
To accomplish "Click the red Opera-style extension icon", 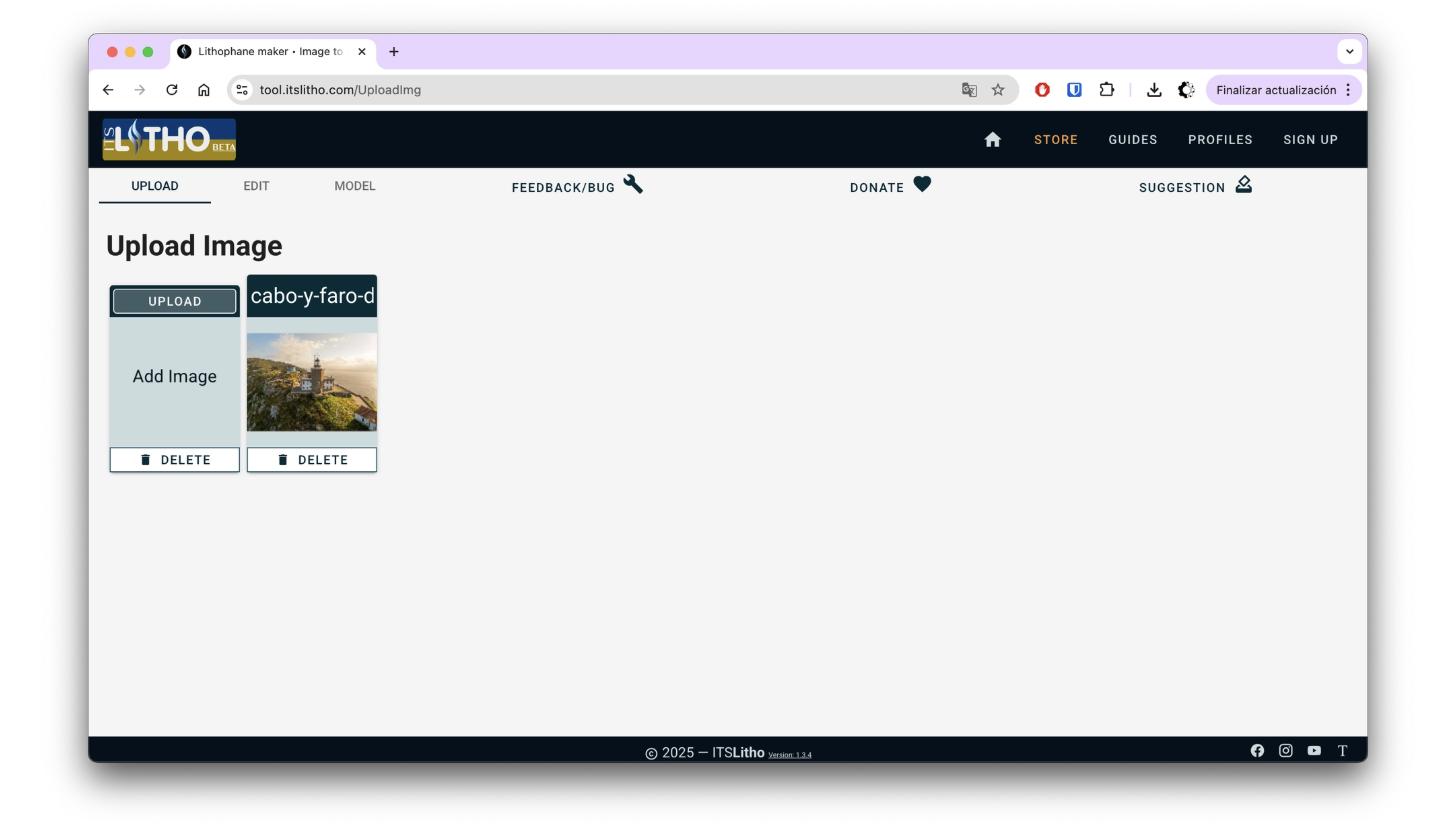I will click(x=1042, y=90).
